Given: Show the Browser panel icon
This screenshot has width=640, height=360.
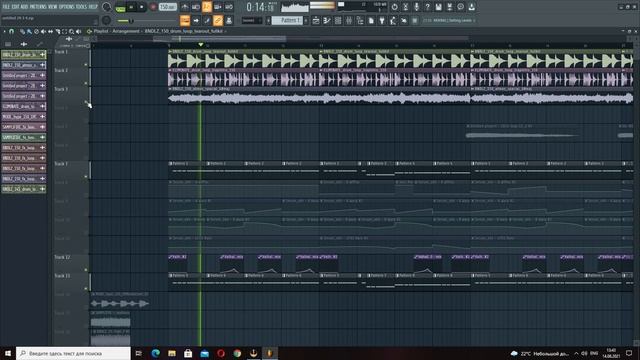Looking at the screenshot, I should pyautogui.click(x=360, y=20).
